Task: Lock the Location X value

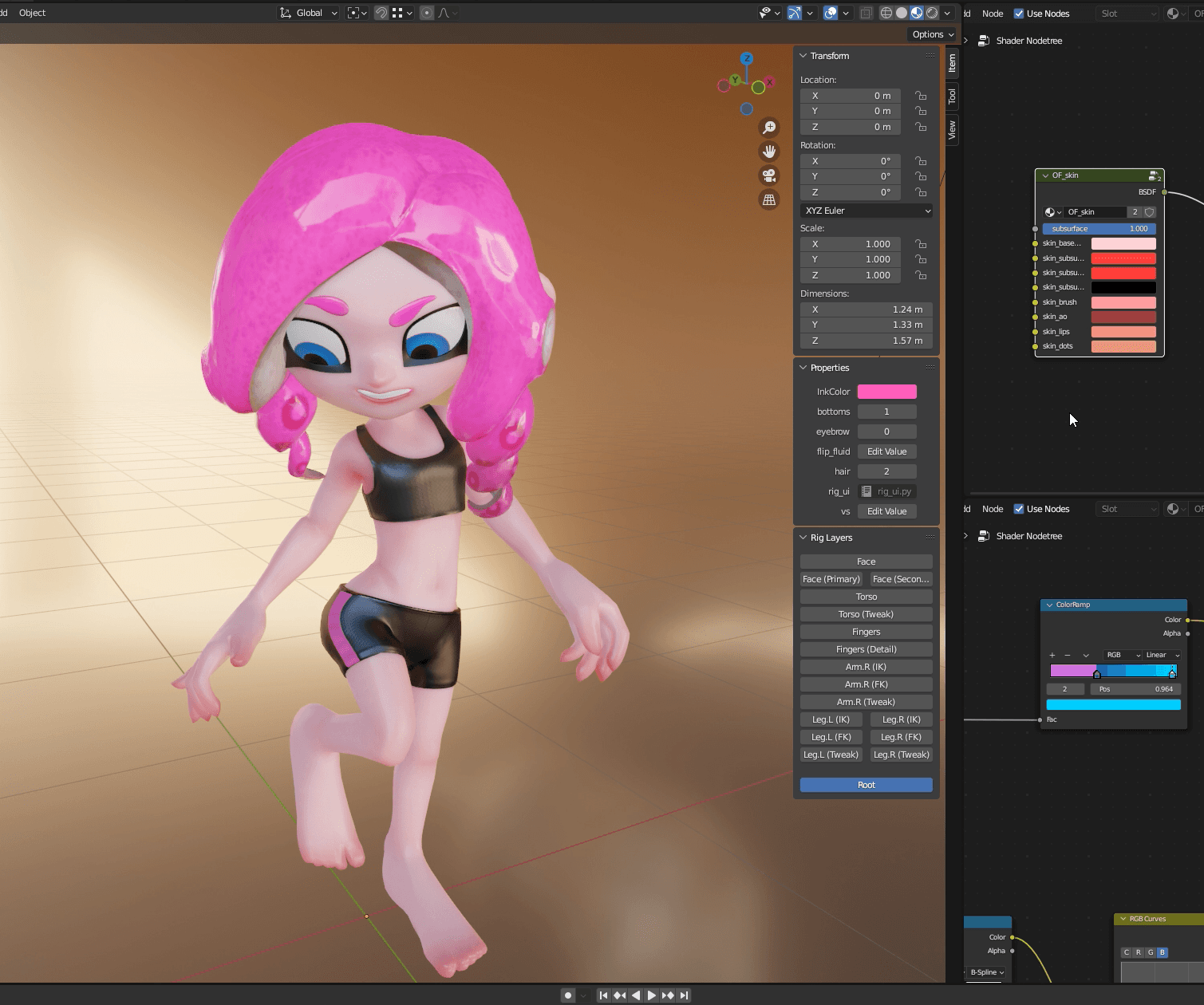Action: (921, 96)
